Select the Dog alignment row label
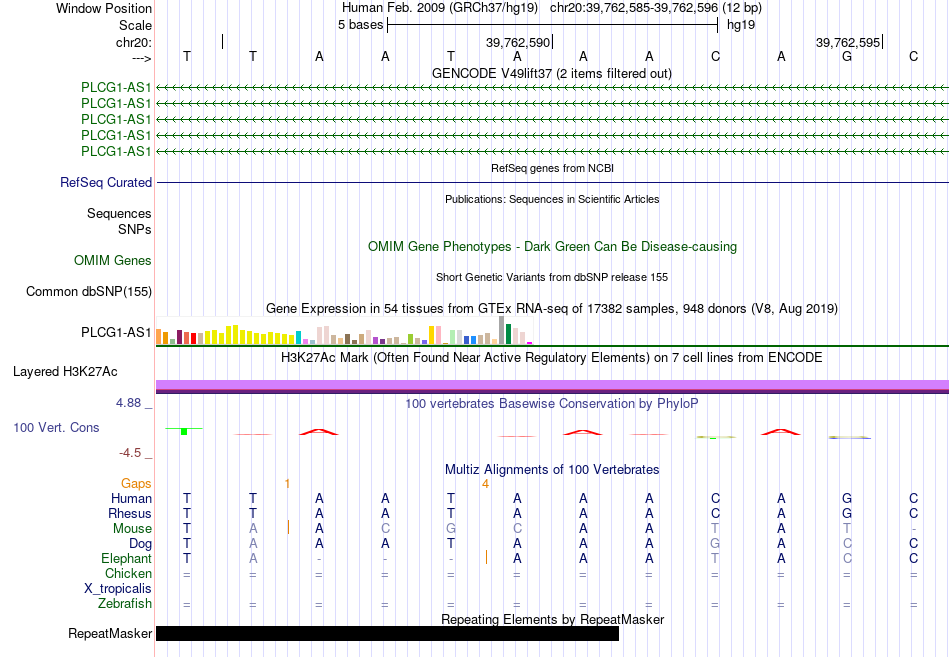Viewport: 950px width, 657px height. pos(140,544)
